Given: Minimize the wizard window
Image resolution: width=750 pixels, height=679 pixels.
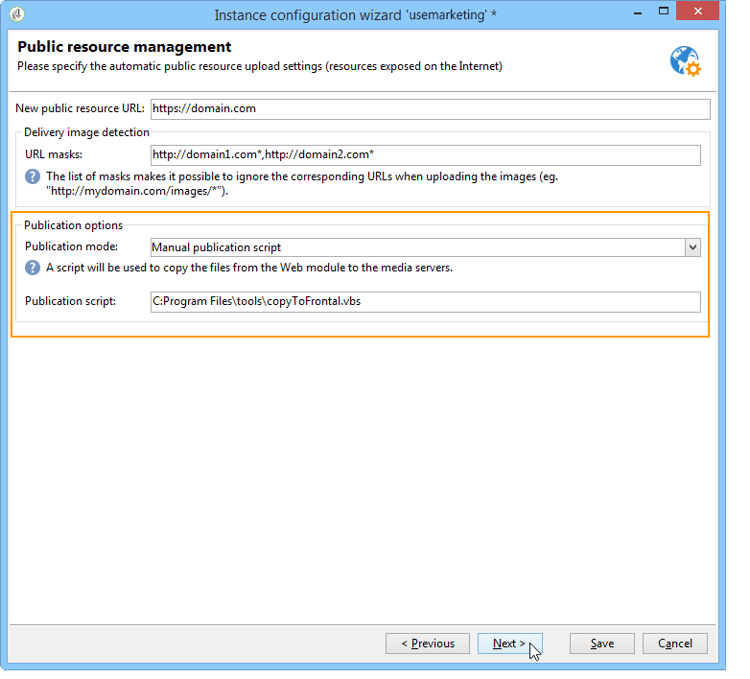Looking at the screenshot, I should 638,12.
